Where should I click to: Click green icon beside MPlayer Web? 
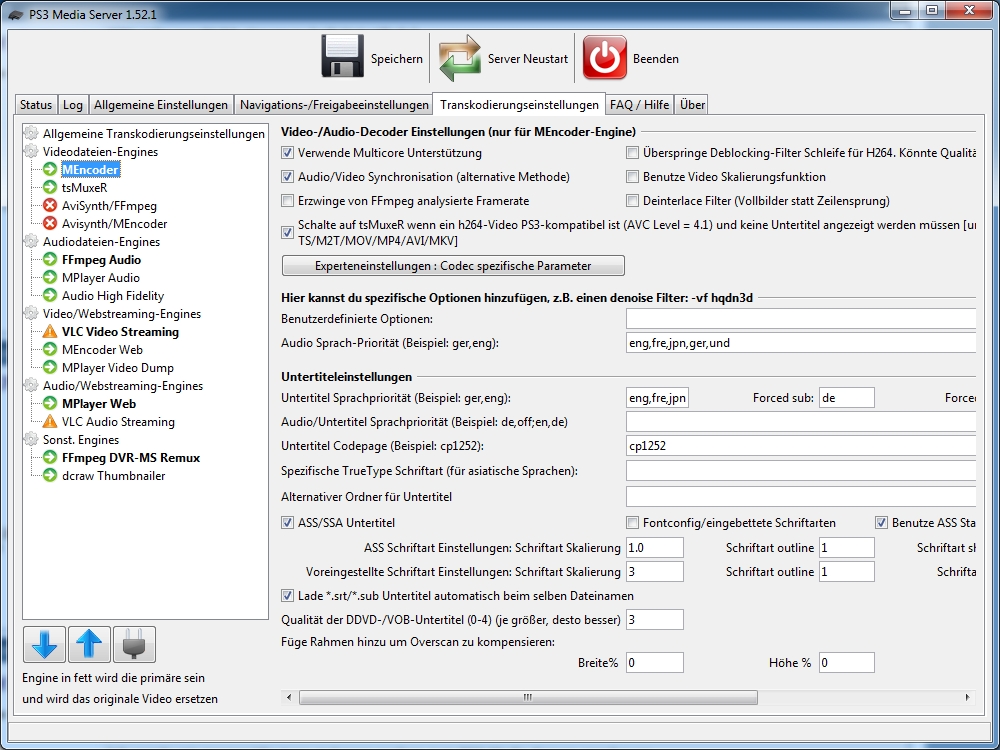(x=50, y=404)
